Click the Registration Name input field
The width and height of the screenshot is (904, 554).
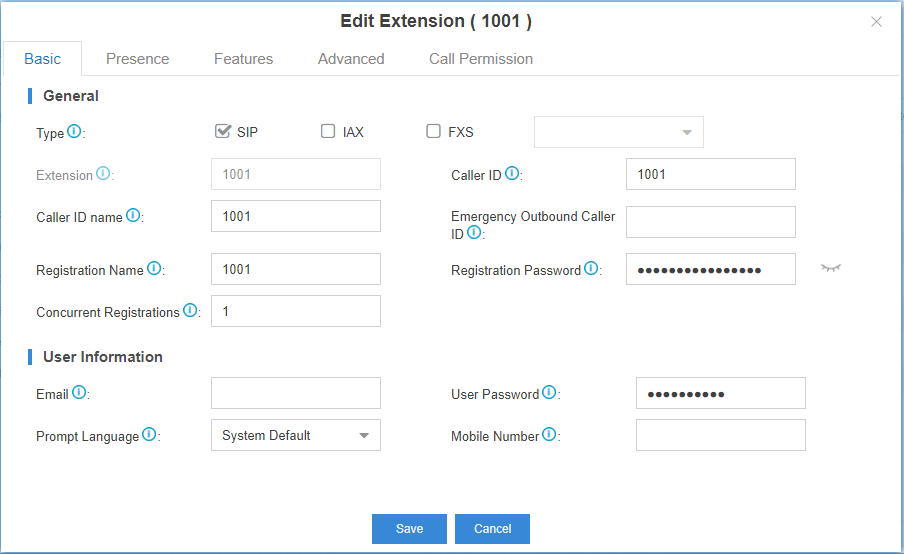tap(296, 269)
